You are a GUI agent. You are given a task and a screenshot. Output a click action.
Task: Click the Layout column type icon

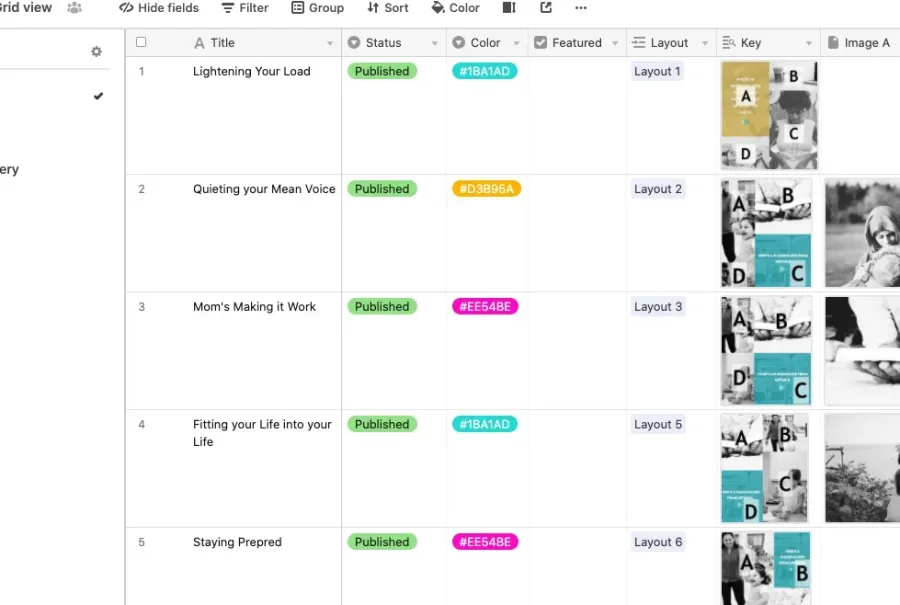pos(638,43)
